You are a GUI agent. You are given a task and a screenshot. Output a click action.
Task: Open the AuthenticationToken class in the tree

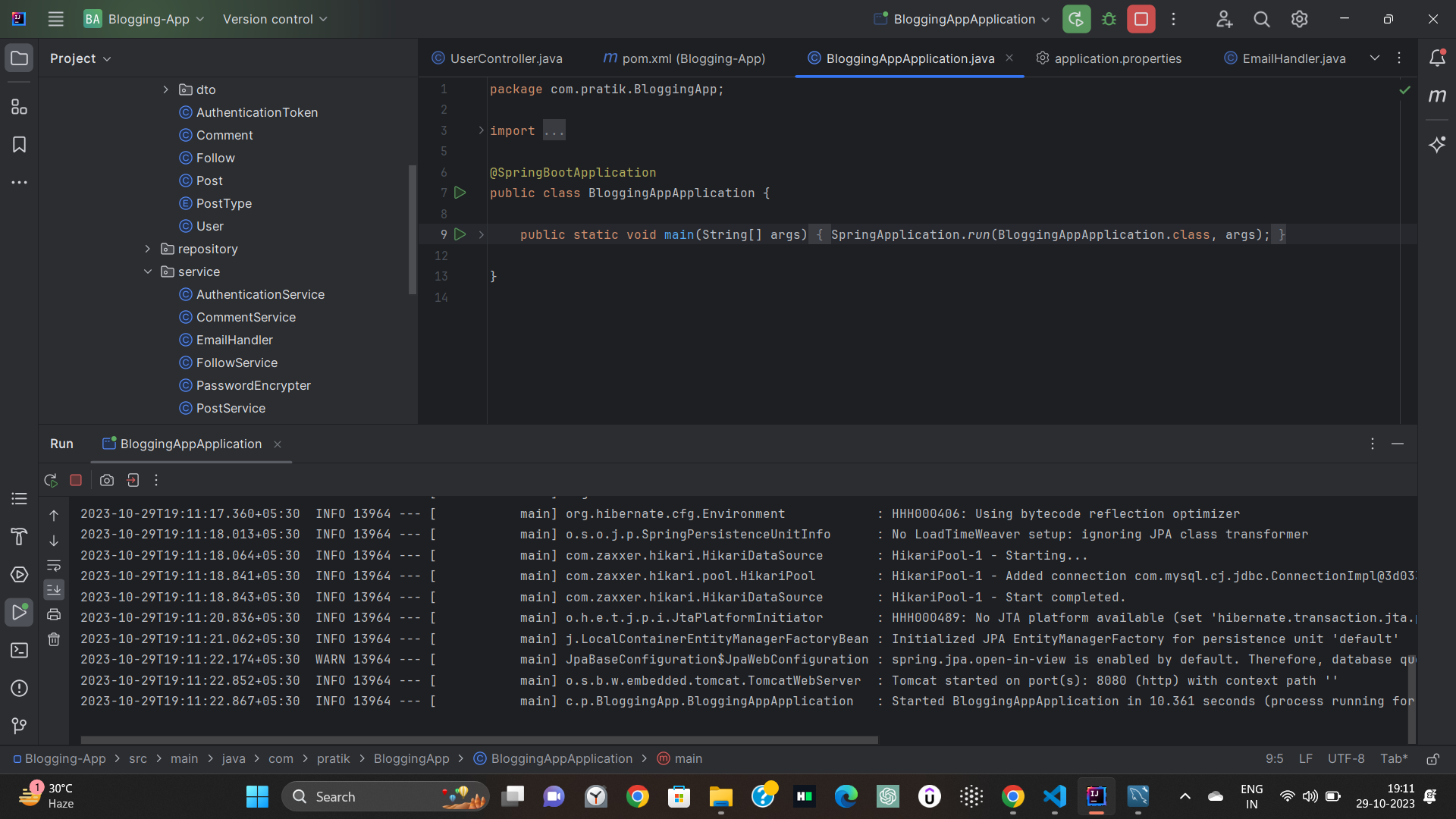coord(257,112)
